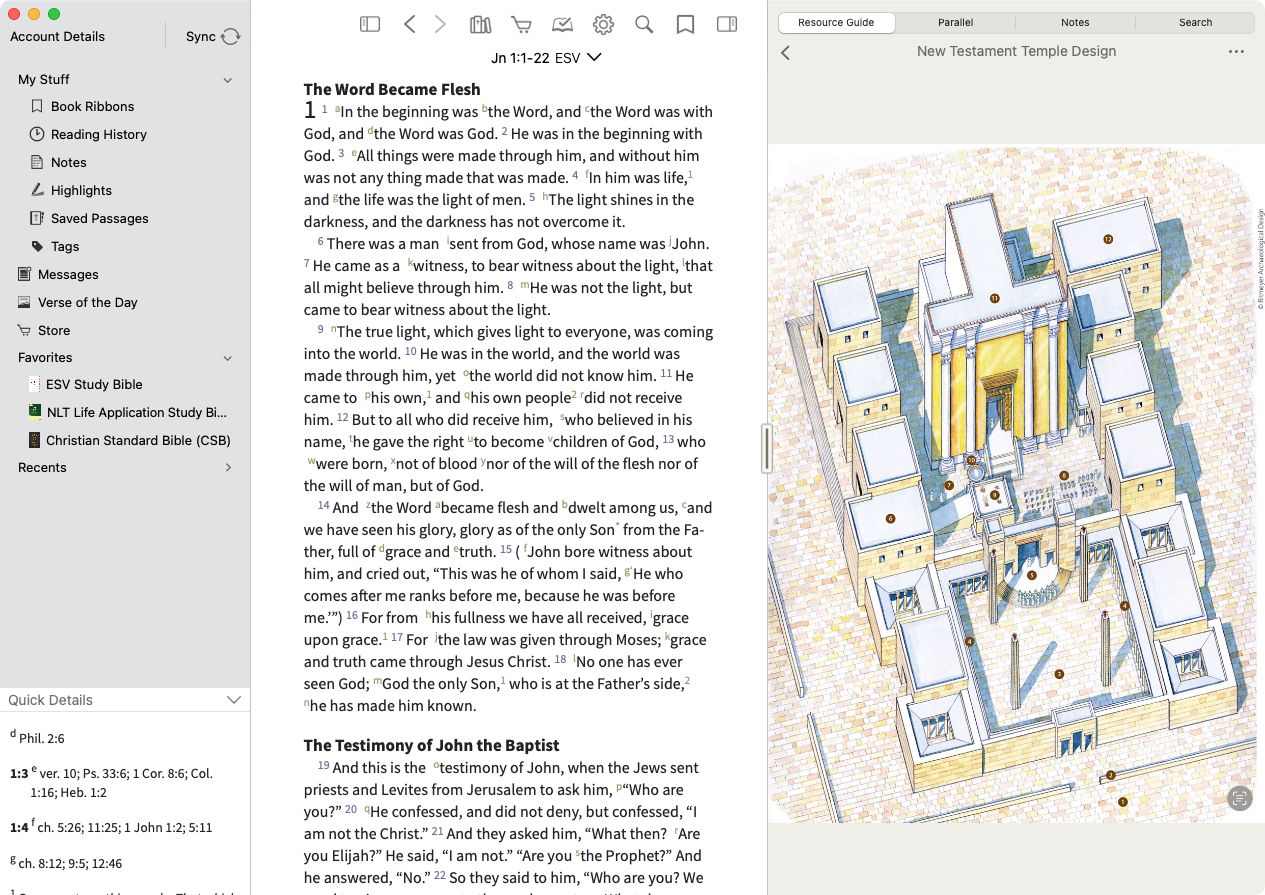Click 'The Word Became Flesh' heading
This screenshot has height=895, width=1265.
392,89
